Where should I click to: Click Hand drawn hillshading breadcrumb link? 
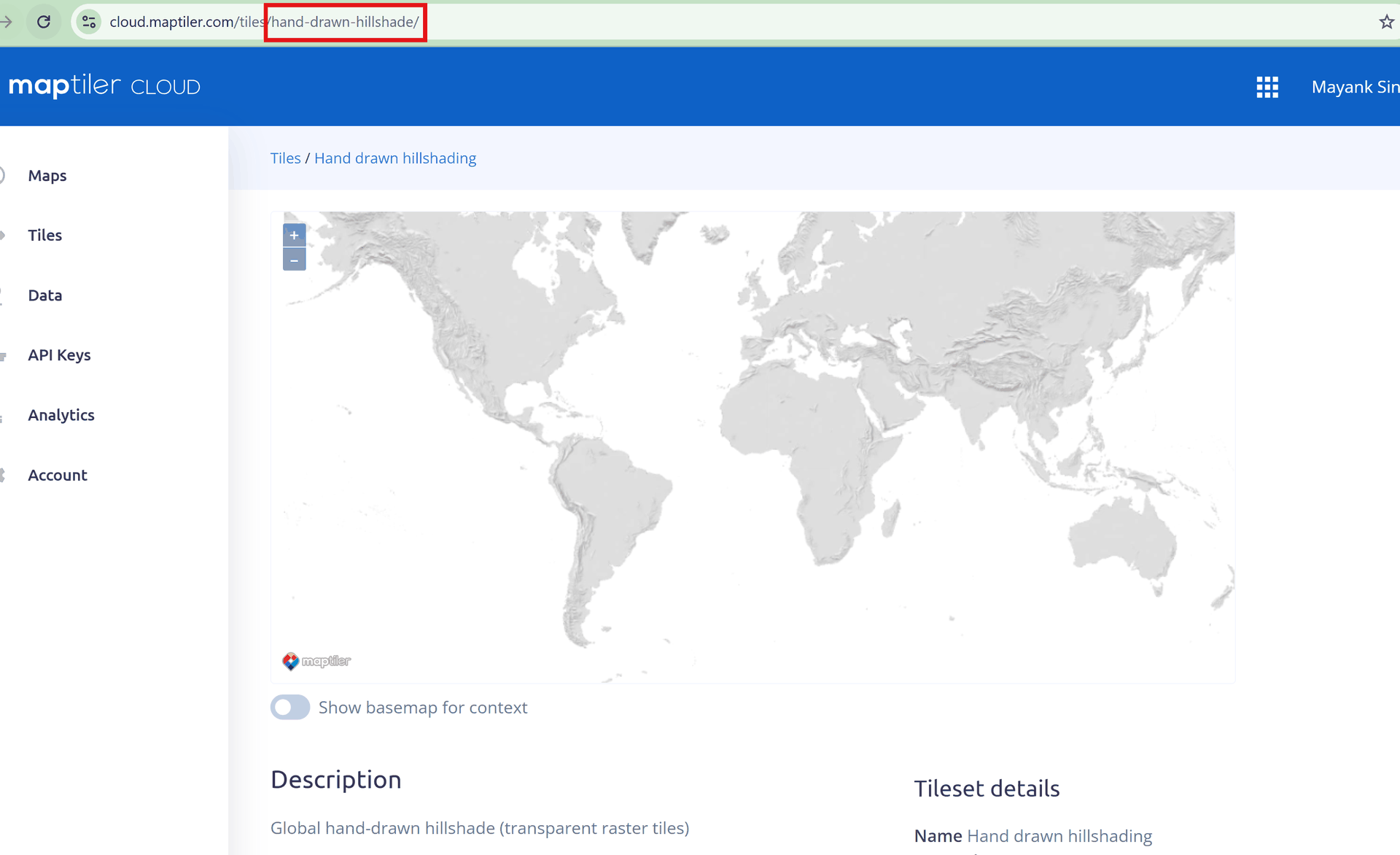394,158
